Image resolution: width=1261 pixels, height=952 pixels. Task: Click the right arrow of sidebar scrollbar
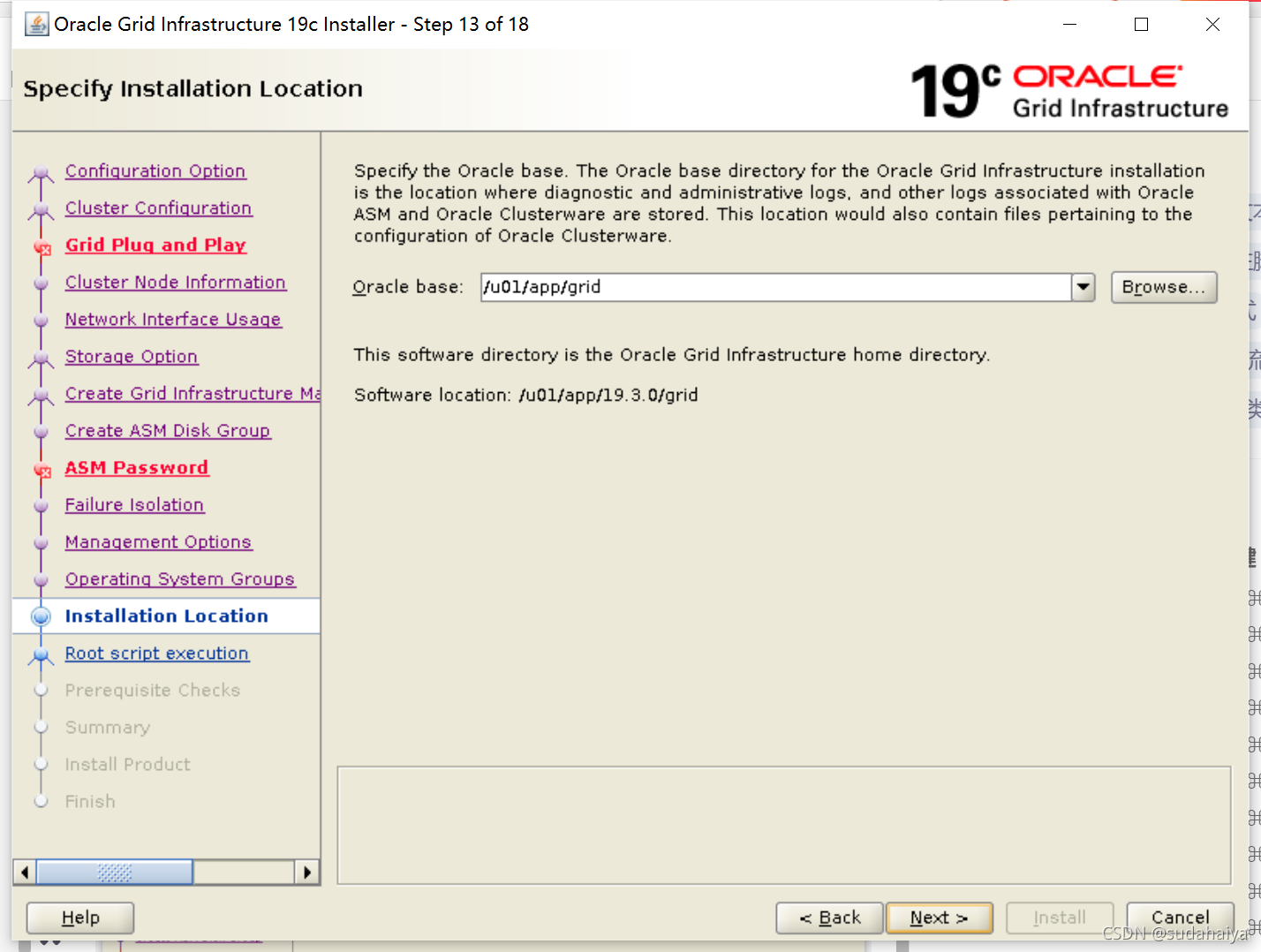tap(306, 873)
